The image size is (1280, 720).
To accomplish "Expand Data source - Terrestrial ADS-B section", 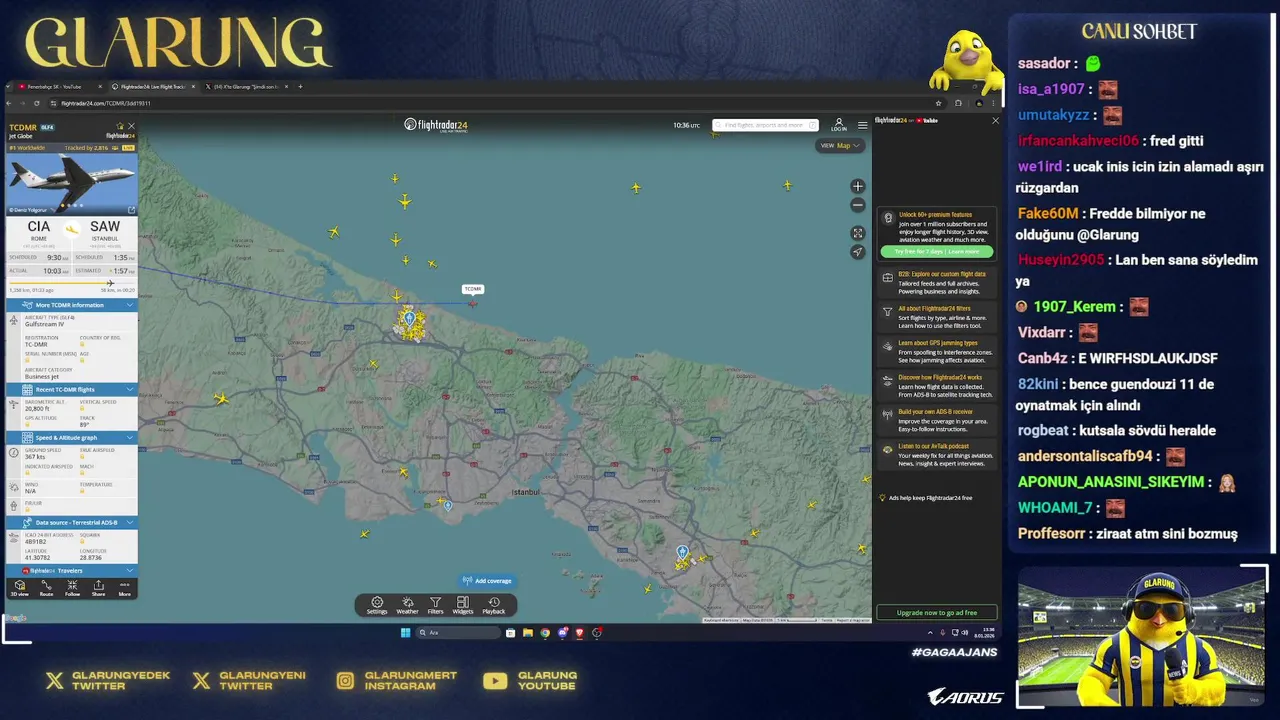I will click(x=72, y=522).
